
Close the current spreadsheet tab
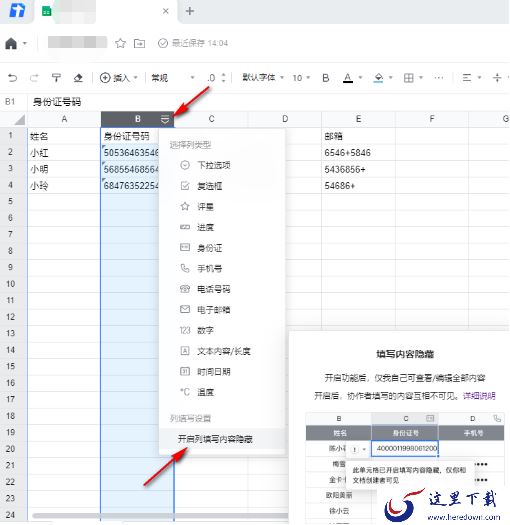(165, 11)
